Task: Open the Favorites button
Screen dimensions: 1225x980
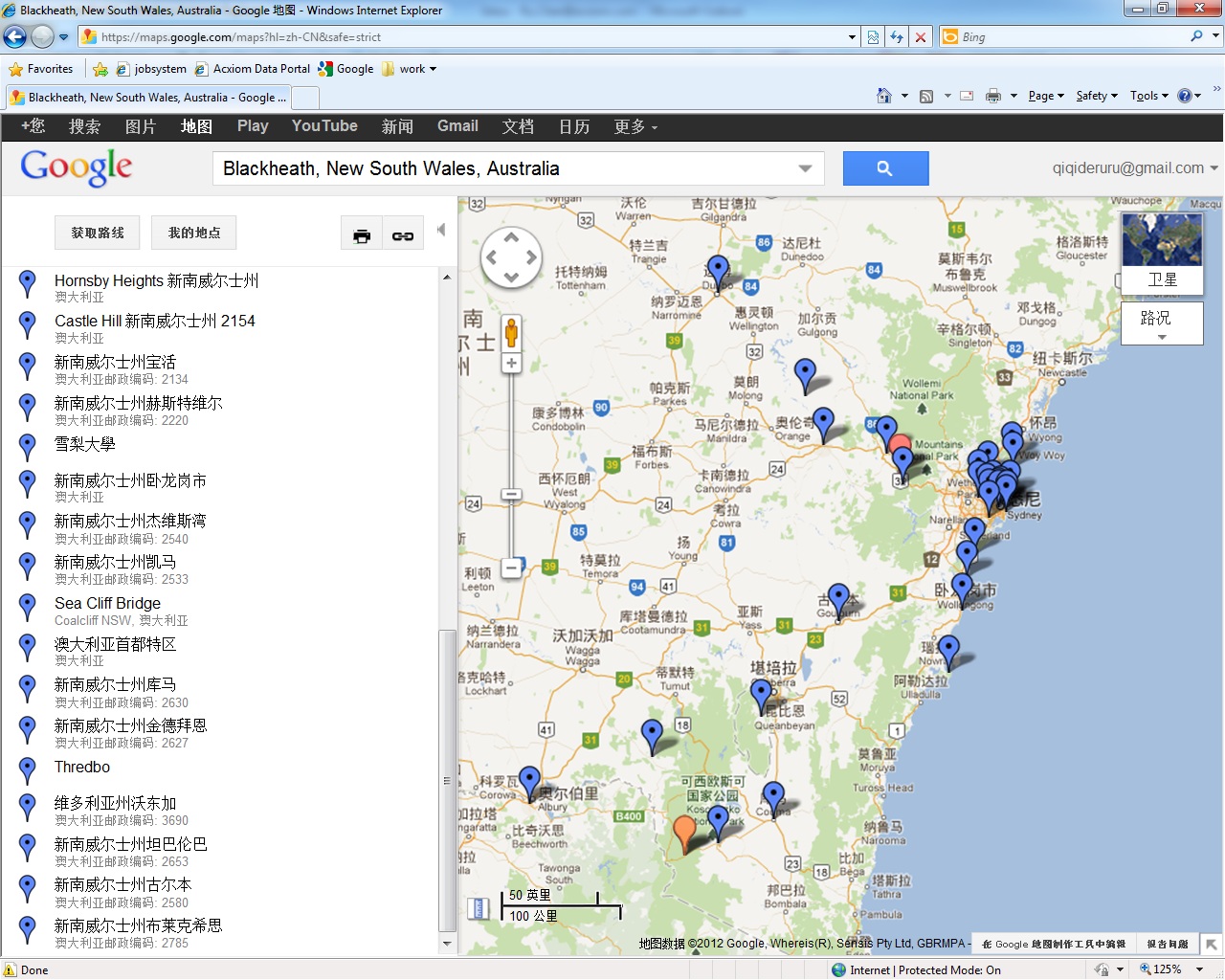Action: [x=41, y=69]
